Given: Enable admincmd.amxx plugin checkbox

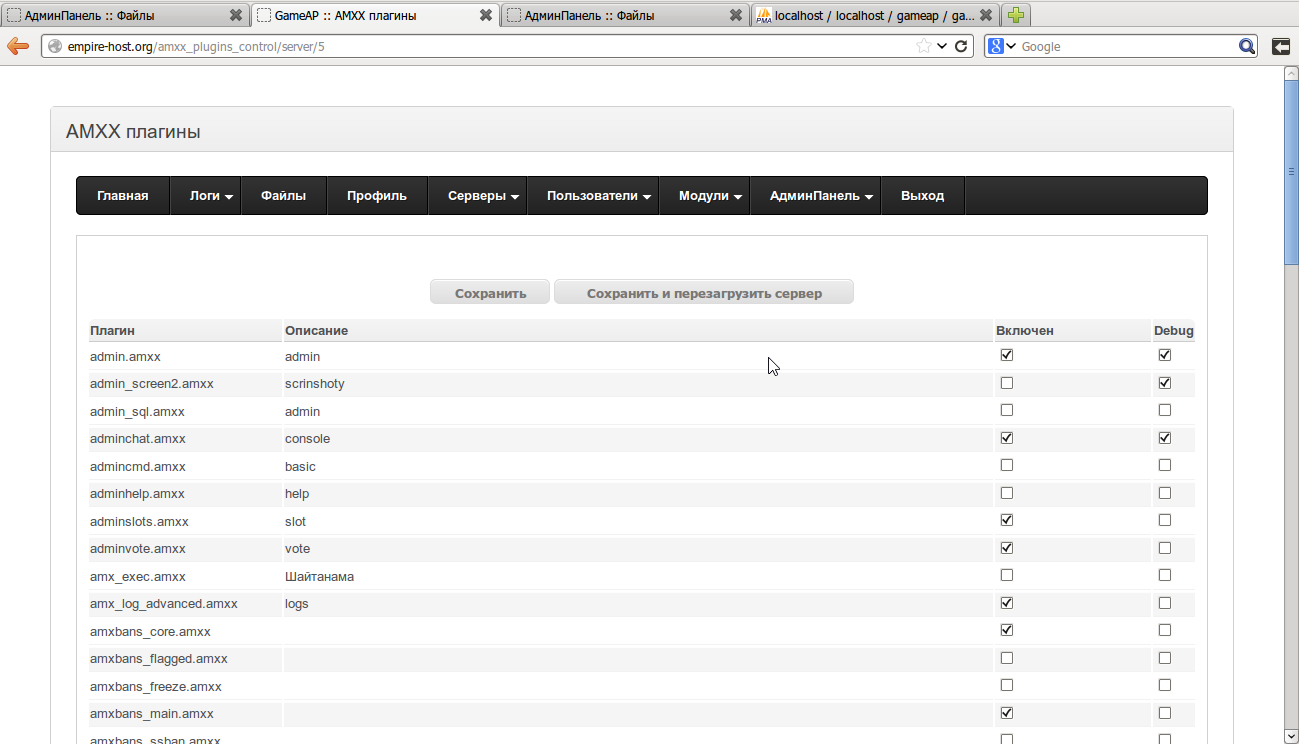Looking at the screenshot, I should (1007, 465).
